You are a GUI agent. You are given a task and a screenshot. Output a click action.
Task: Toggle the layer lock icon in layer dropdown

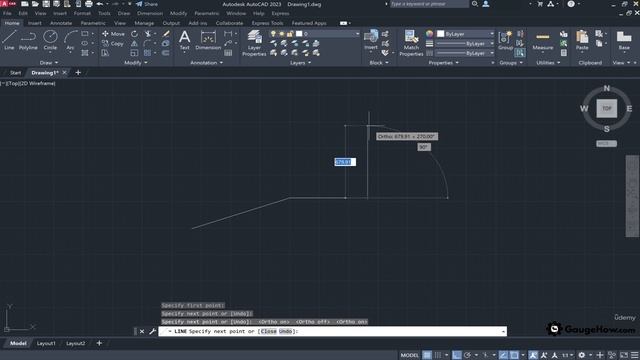pos(290,34)
